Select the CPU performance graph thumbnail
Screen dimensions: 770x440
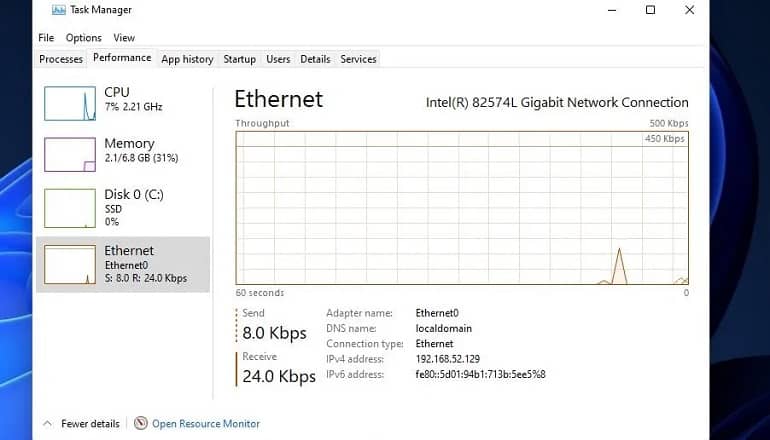[70, 103]
